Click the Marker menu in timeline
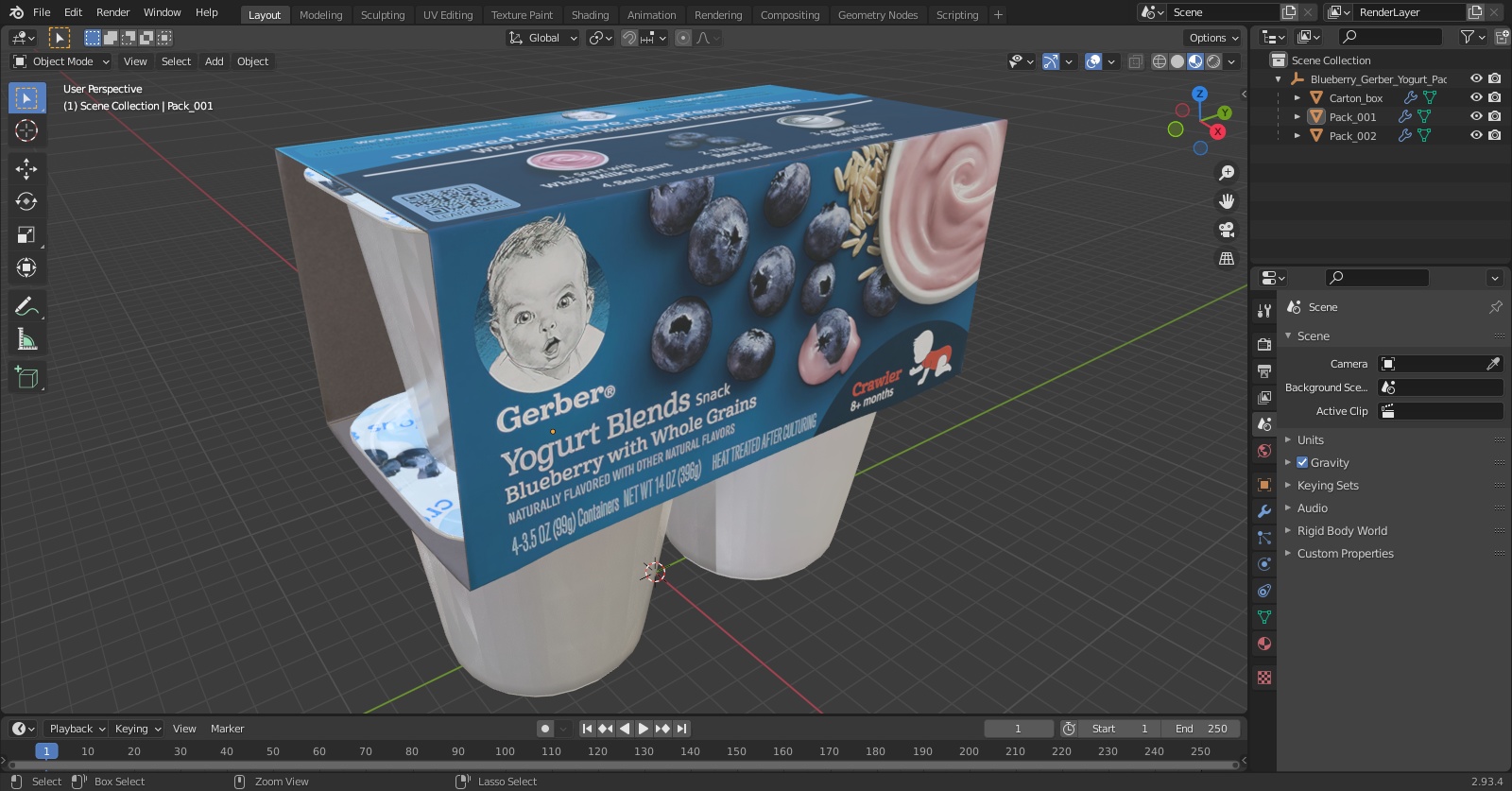Screen dimensions: 1512x791 click(x=227, y=729)
